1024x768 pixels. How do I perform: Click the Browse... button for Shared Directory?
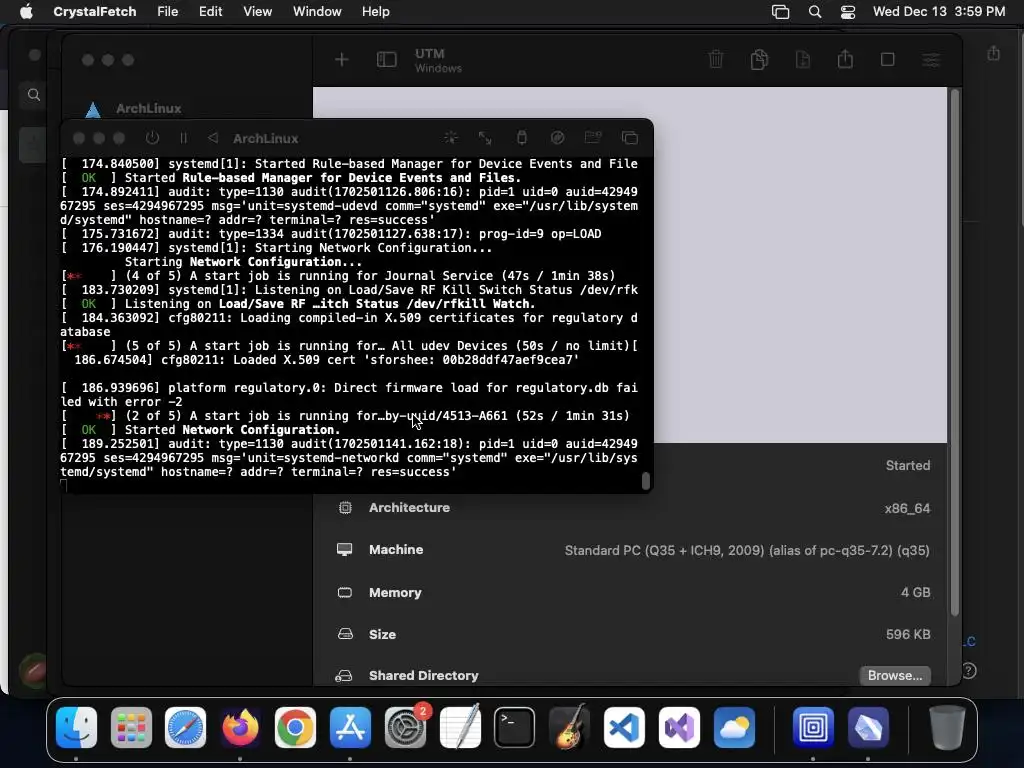point(895,675)
